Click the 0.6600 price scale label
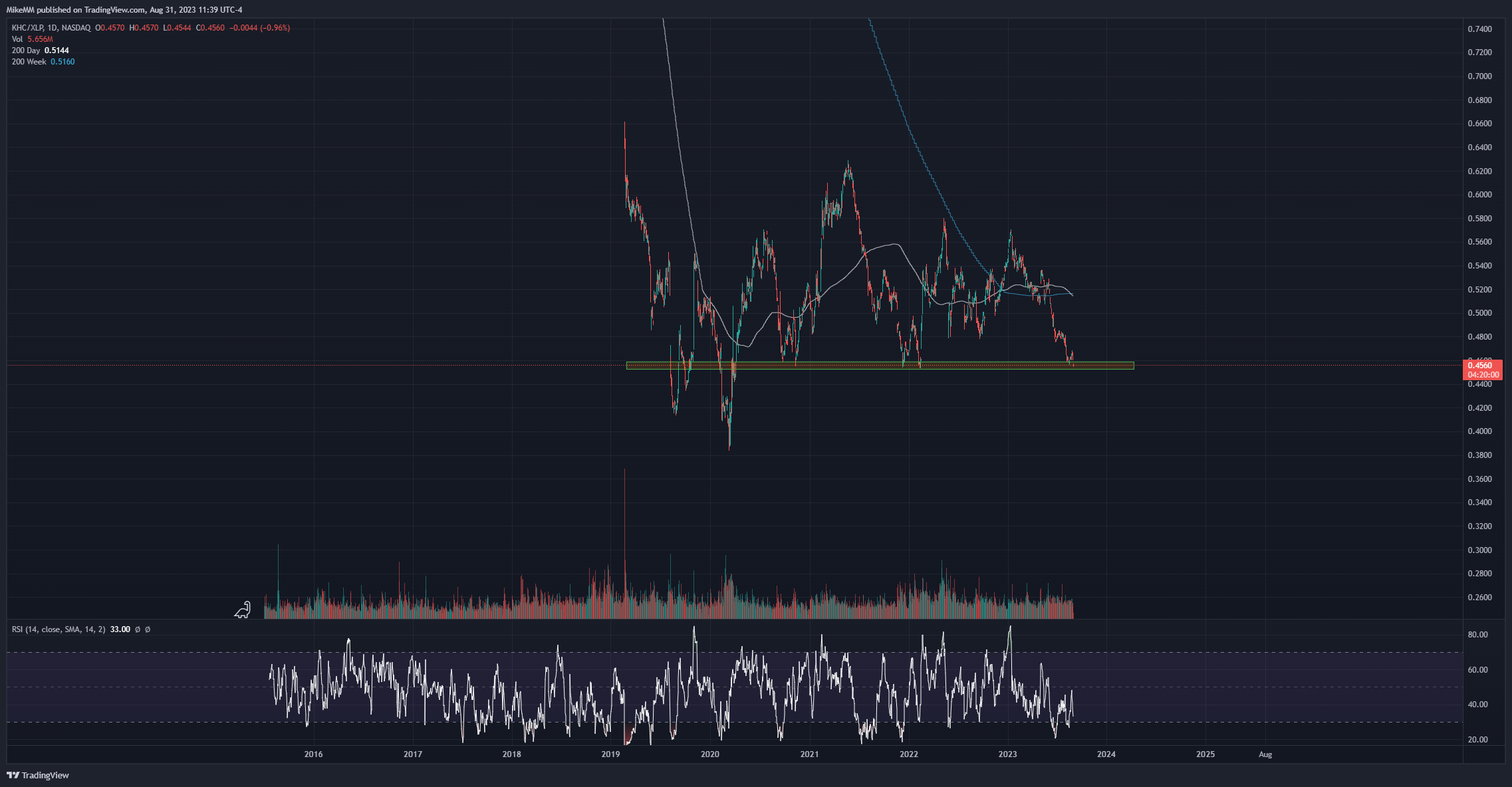The width and height of the screenshot is (1512, 787). coord(1479,124)
